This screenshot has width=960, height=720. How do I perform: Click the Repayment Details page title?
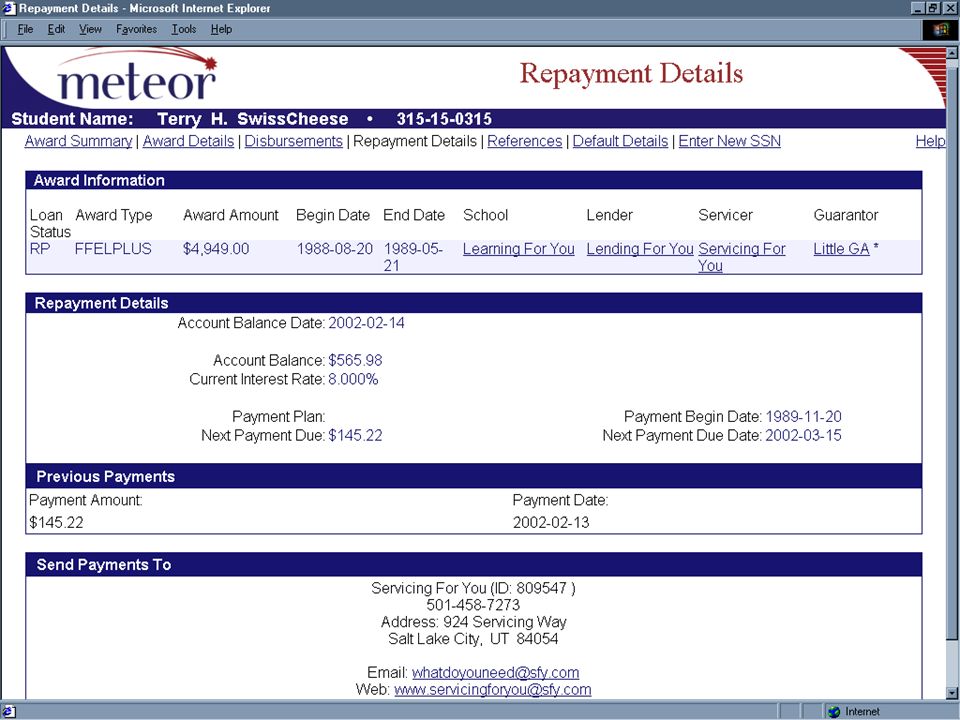(631, 73)
